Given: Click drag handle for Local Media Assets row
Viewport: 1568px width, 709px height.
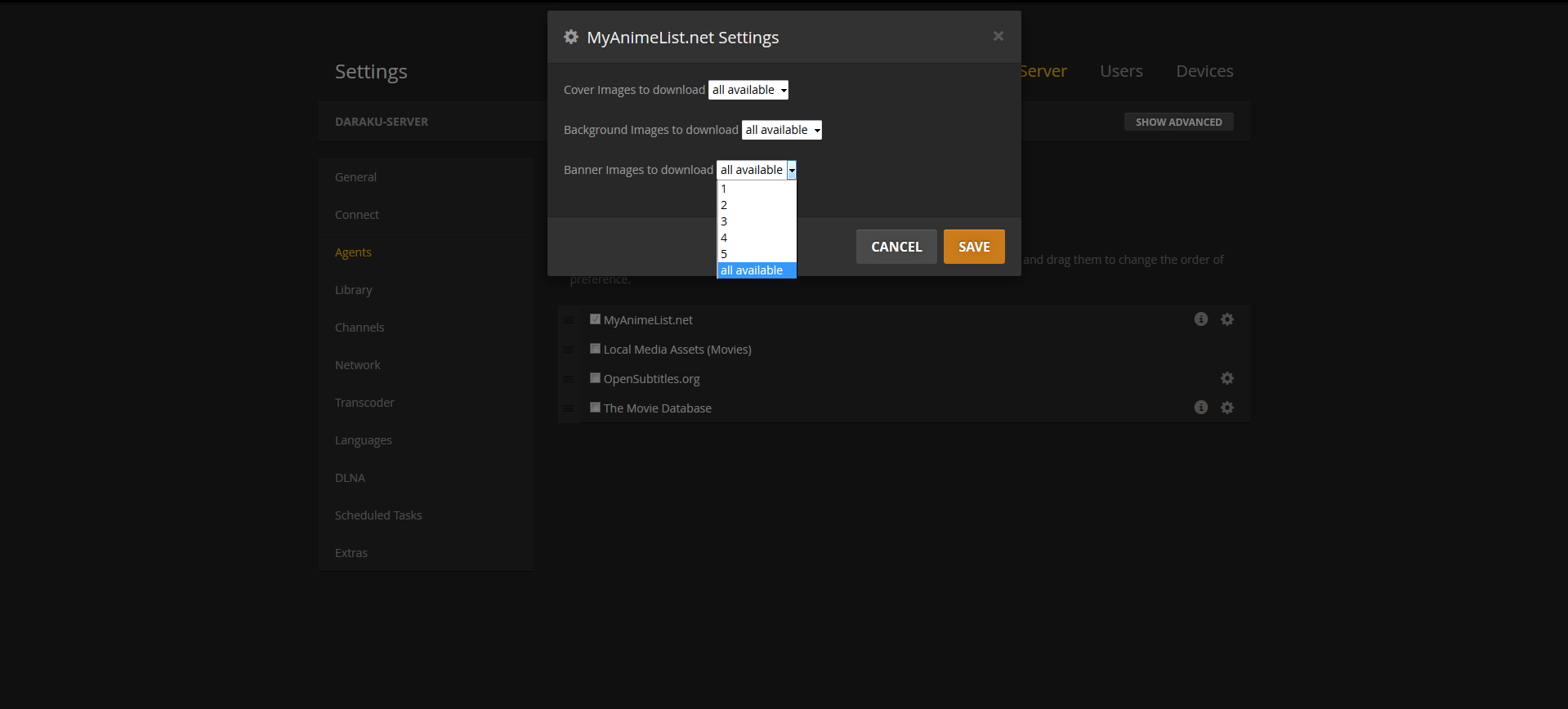Looking at the screenshot, I should (568, 350).
